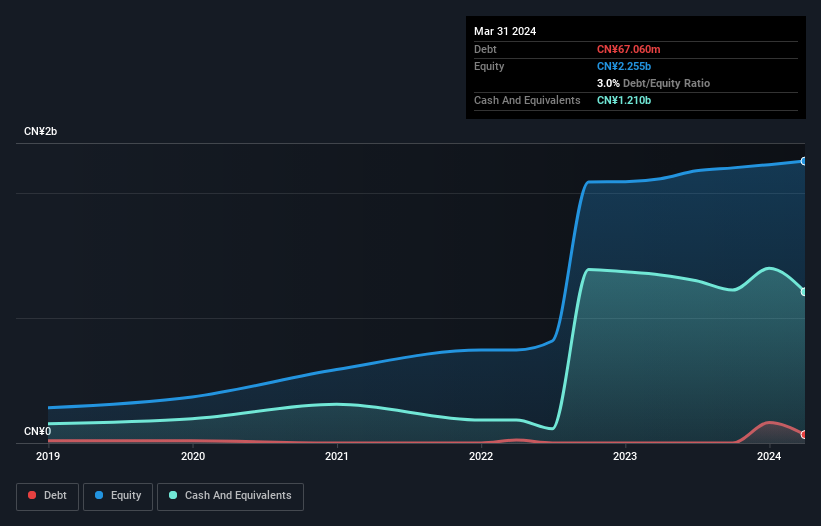
Task: Click the 2019 x-axis label
Action: point(48,456)
